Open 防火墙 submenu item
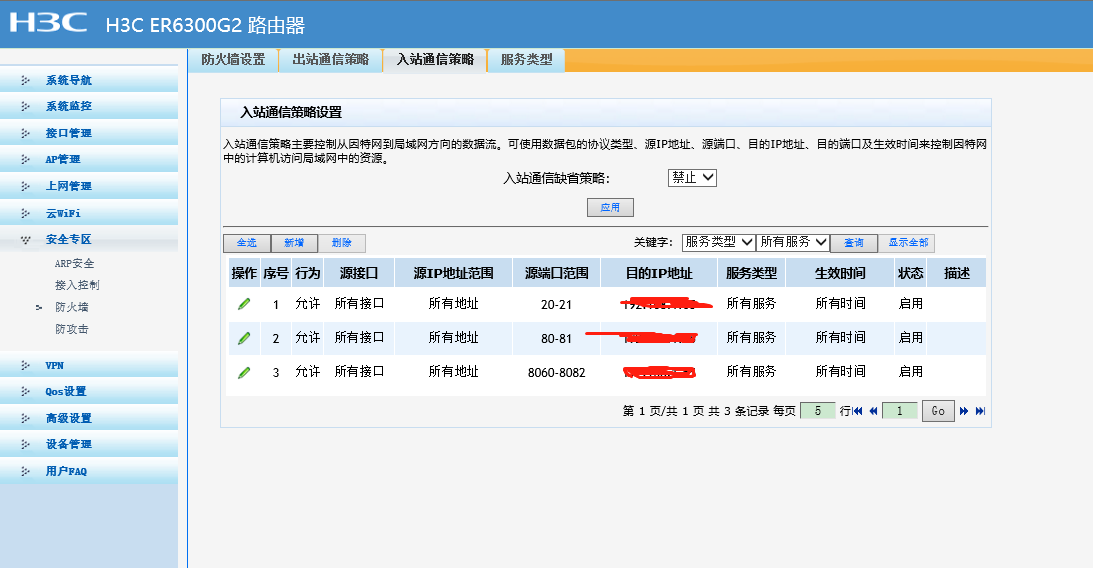The width and height of the screenshot is (1093, 568). (72, 307)
